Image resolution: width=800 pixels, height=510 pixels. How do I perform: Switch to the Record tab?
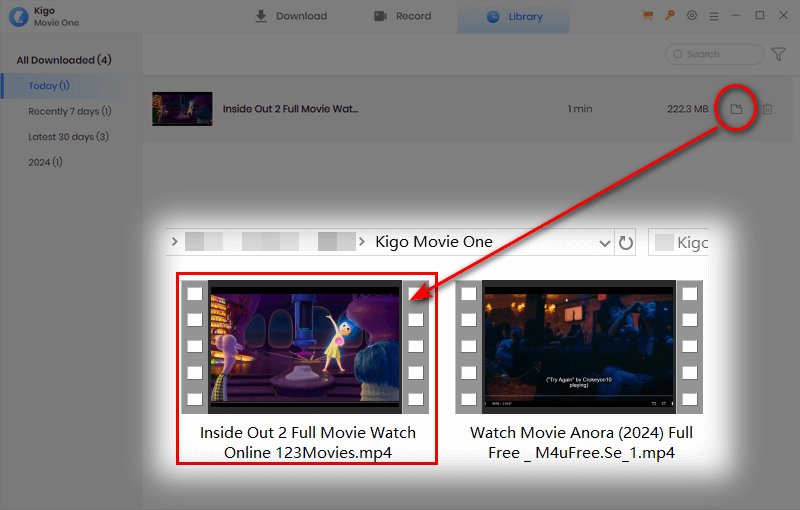pyautogui.click(x=403, y=16)
